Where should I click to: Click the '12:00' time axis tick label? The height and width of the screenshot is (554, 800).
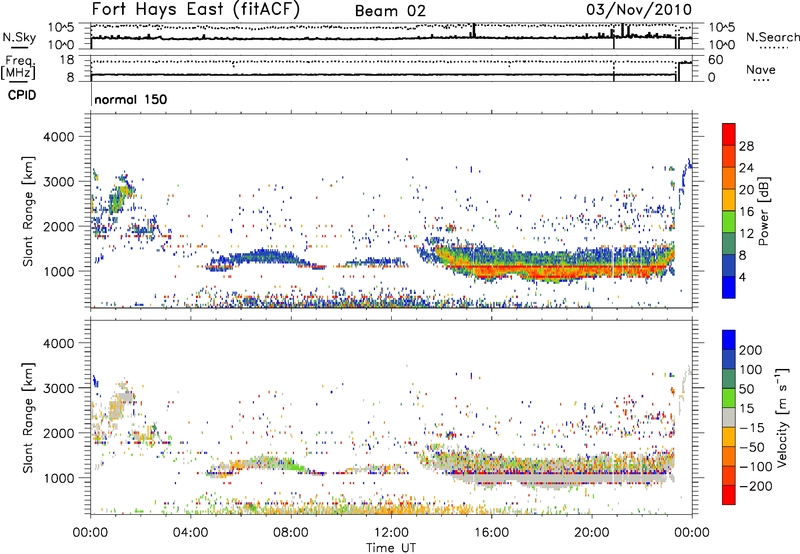click(391, 533)
